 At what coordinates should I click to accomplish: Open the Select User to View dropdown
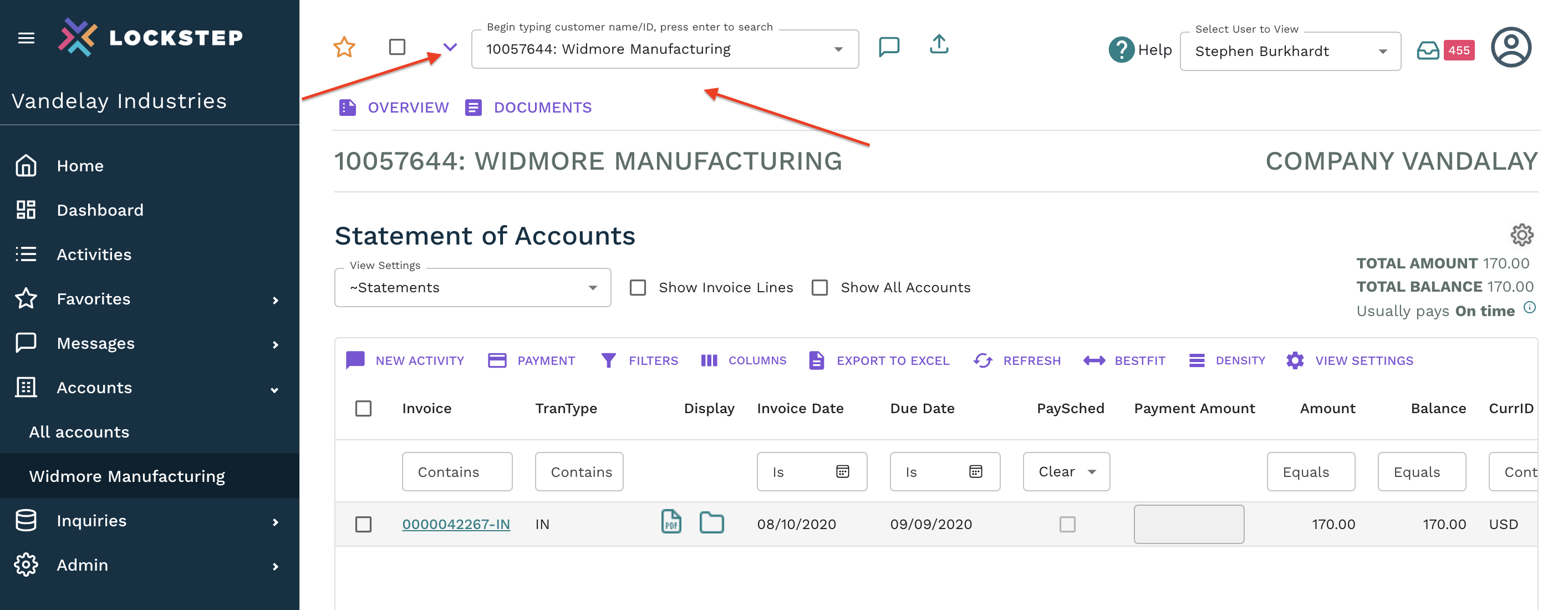click(x=1290, y=52)
